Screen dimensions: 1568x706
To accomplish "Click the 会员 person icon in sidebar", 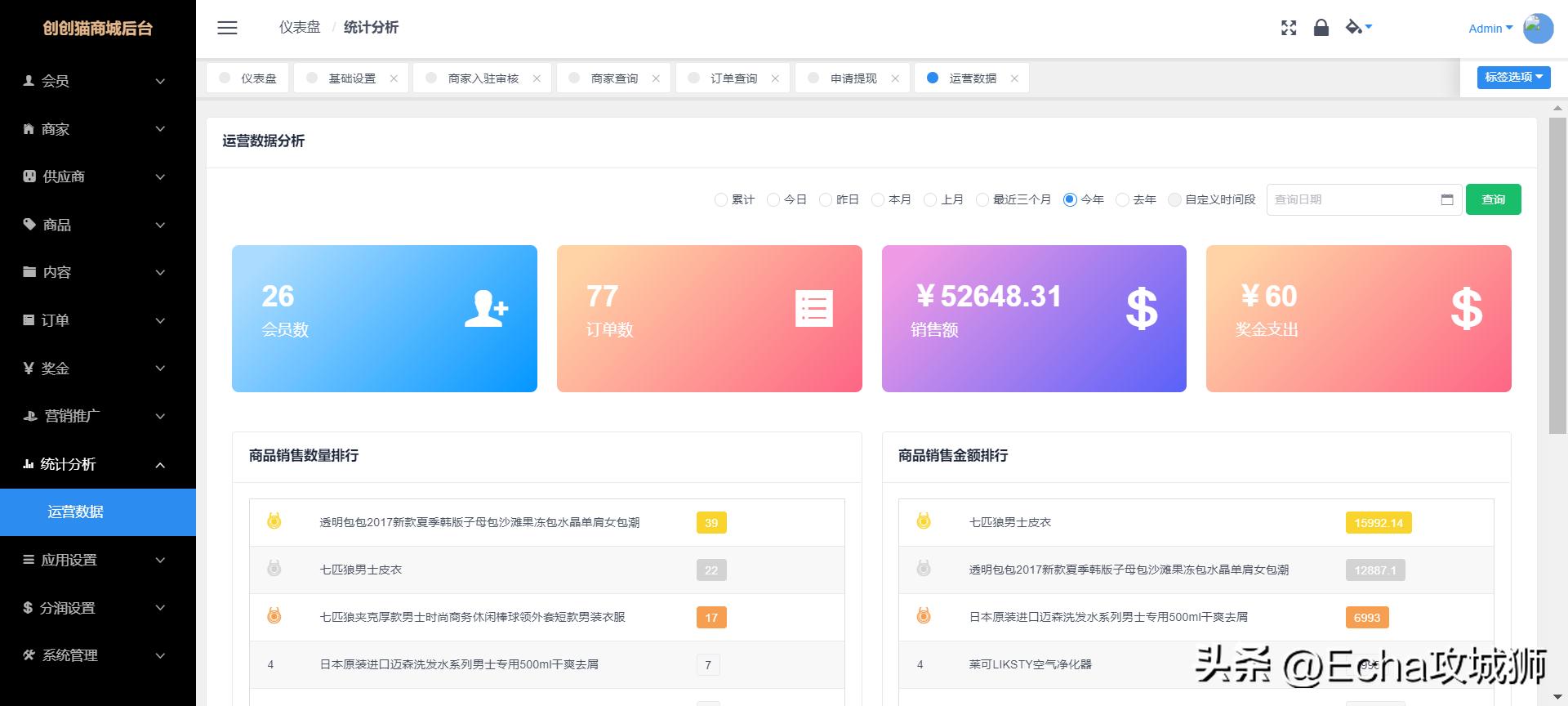I will (29, 81).
